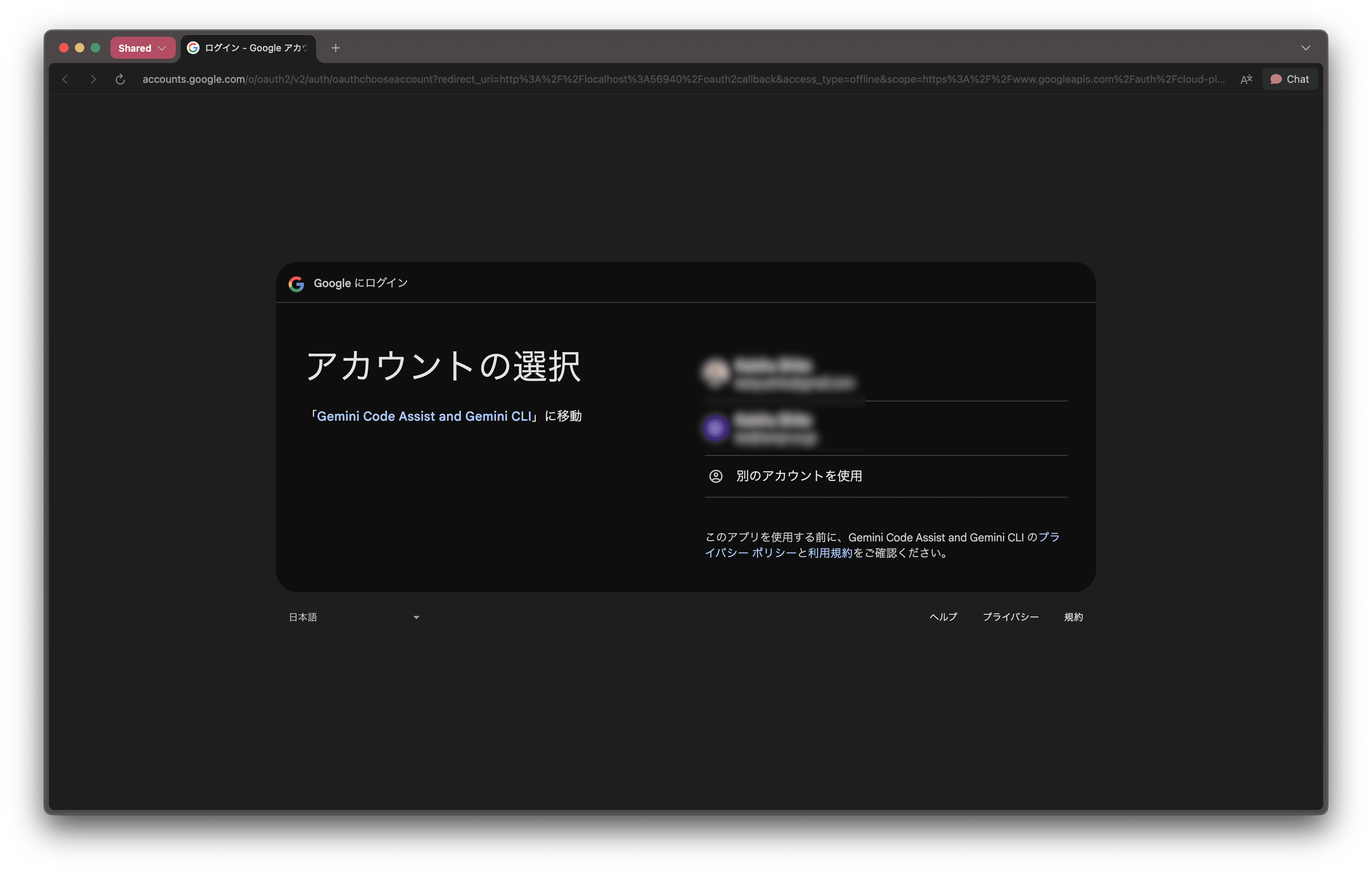Click the browser back arrow
The height and width of the screenshot is (873, 1372).
(65, 79)
